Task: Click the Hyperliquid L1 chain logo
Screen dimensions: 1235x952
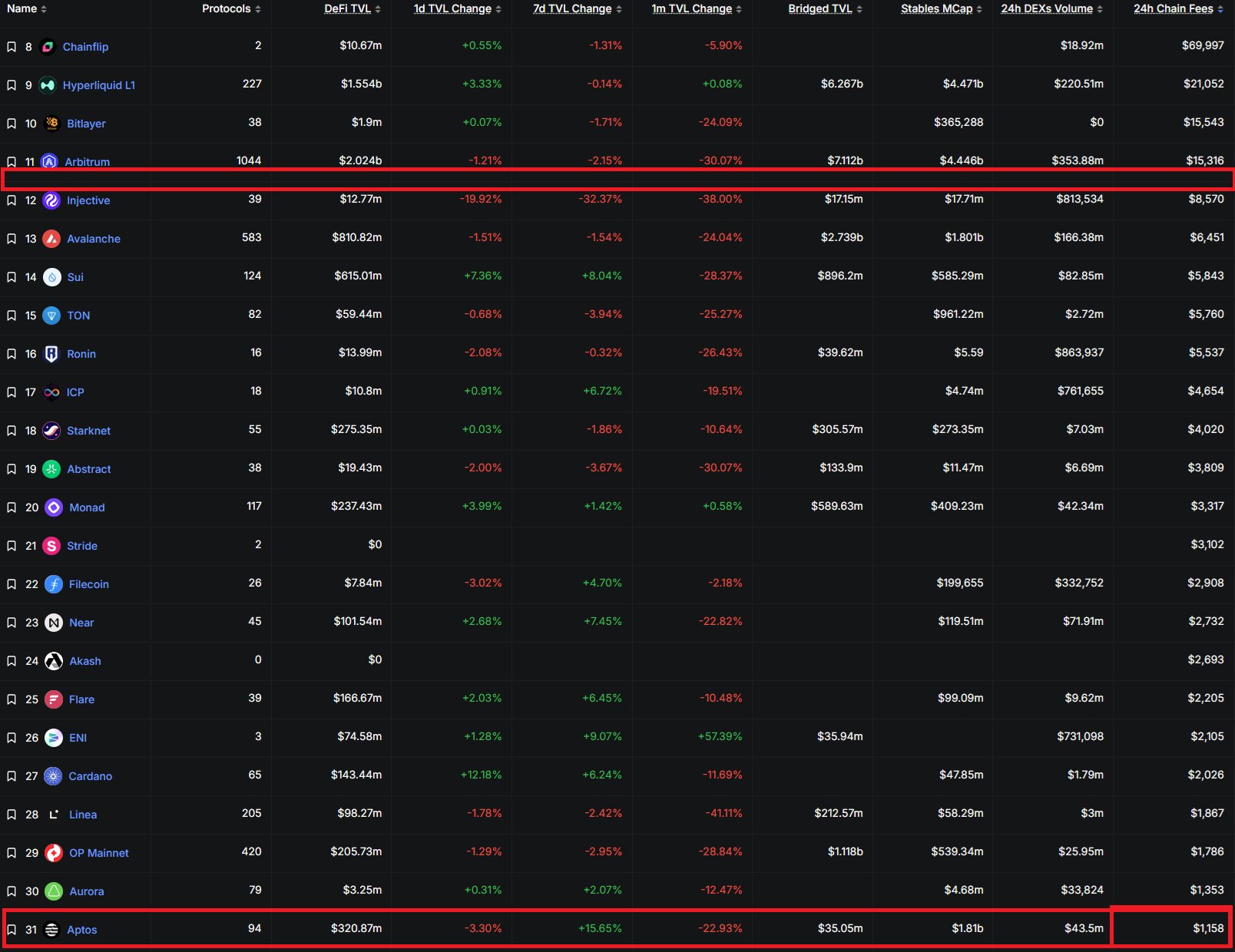Action: 48,85
